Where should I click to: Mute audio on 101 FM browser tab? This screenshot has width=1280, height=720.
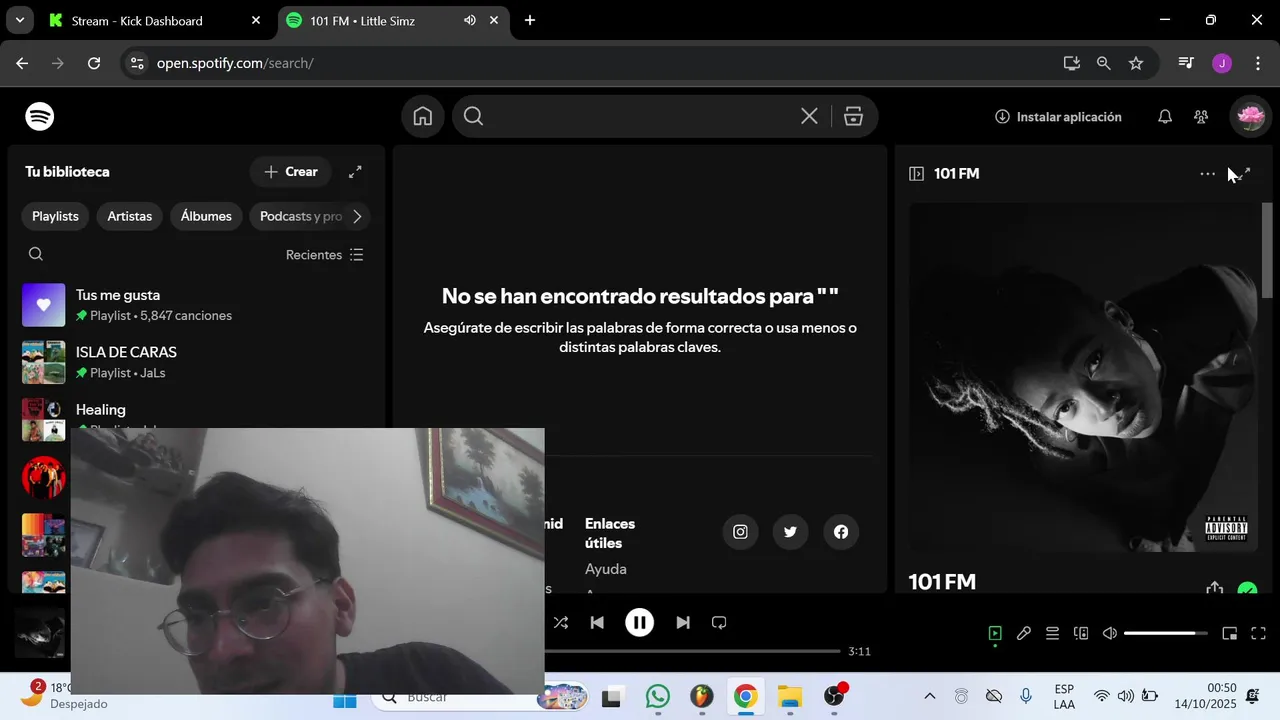point(470,20)
